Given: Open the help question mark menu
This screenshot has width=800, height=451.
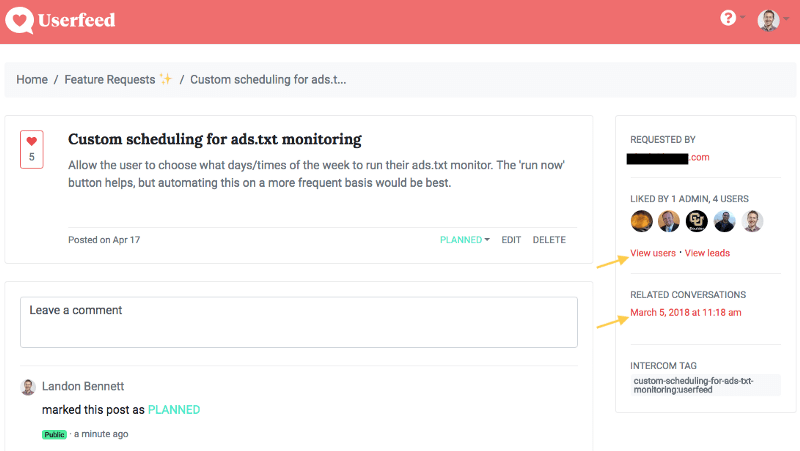Looking at the screenshot, I should click(x=729, y=19).
